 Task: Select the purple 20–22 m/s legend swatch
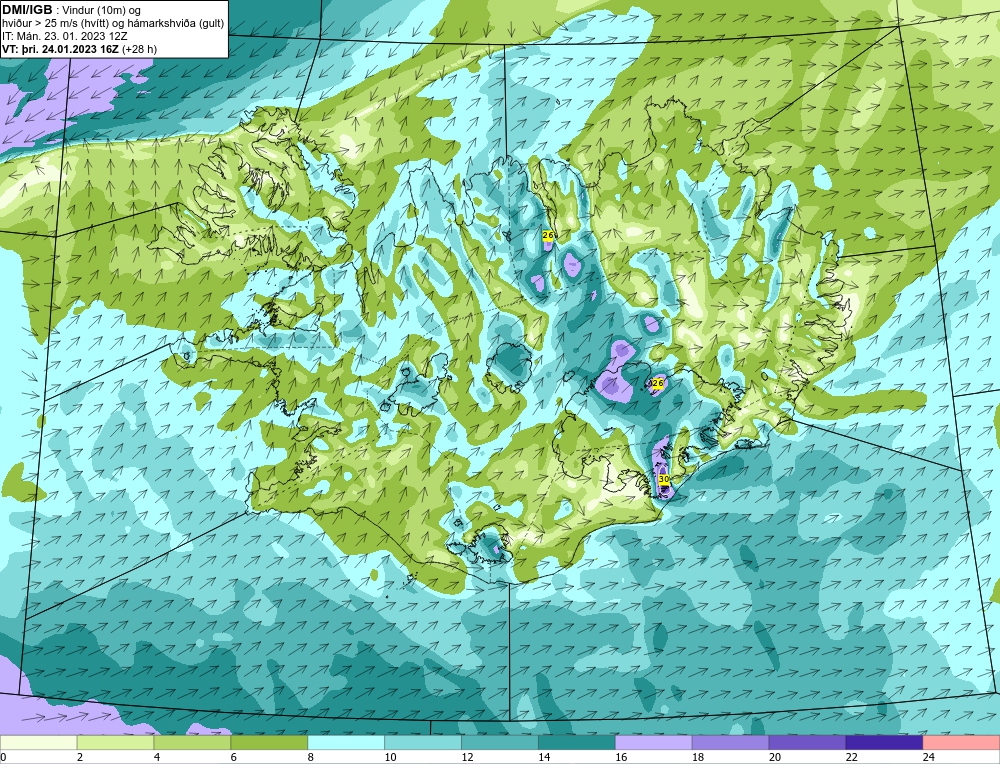click(807, 743)
